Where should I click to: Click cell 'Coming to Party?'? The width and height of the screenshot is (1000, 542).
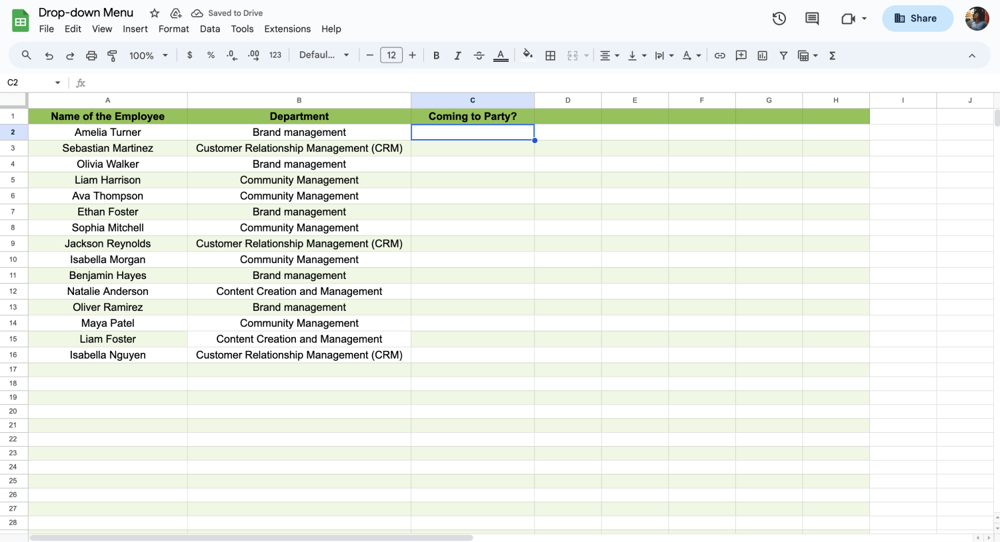473,116
